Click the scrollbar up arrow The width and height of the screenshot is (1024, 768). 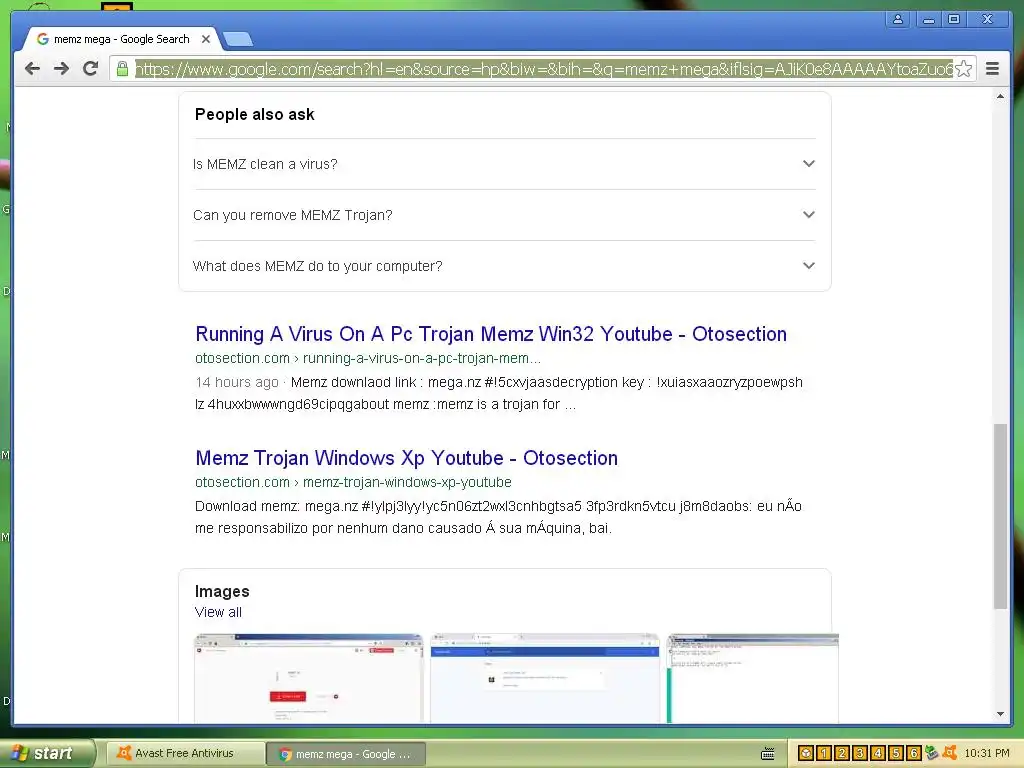point(1000,97)
